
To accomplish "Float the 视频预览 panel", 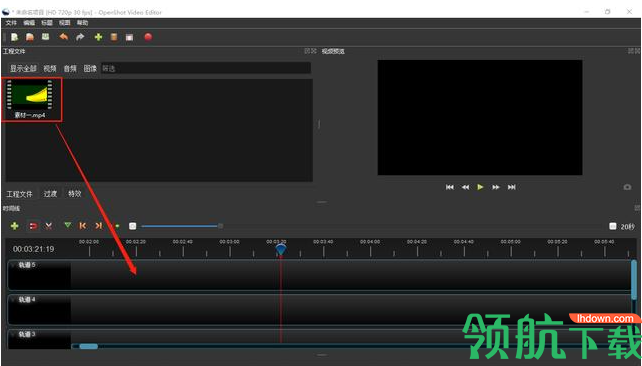I will tap(631, 51).
